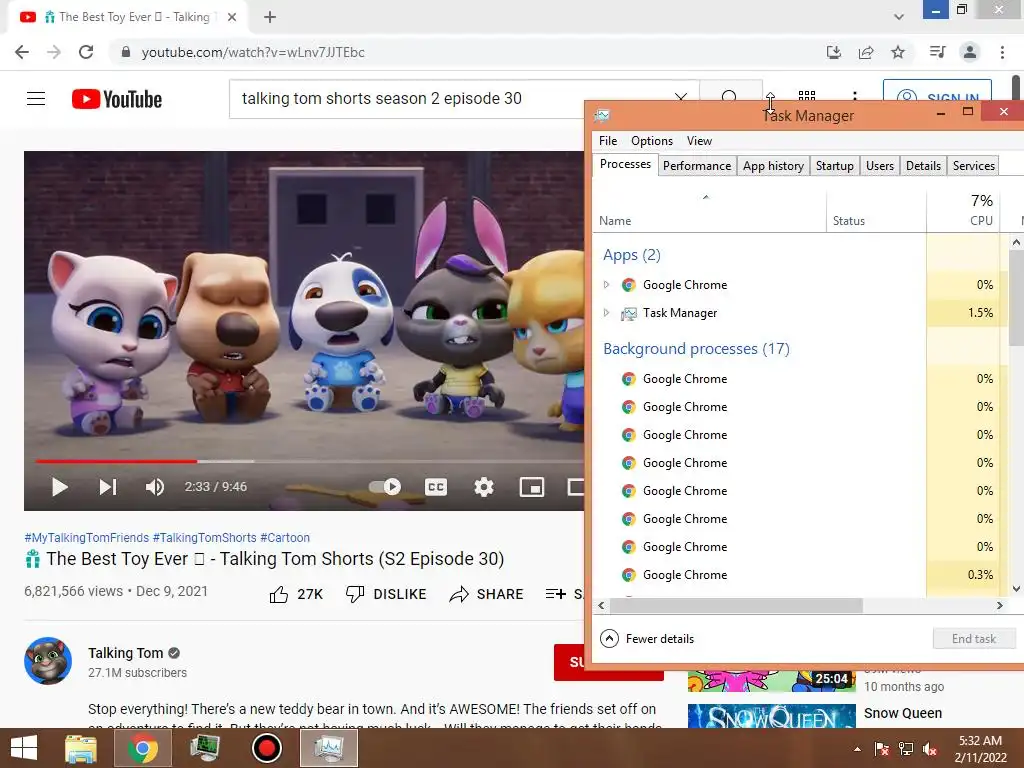Enable miniplayer mode in video
The width and height of the screenshot is (1024, 768).
pos(532,487)
